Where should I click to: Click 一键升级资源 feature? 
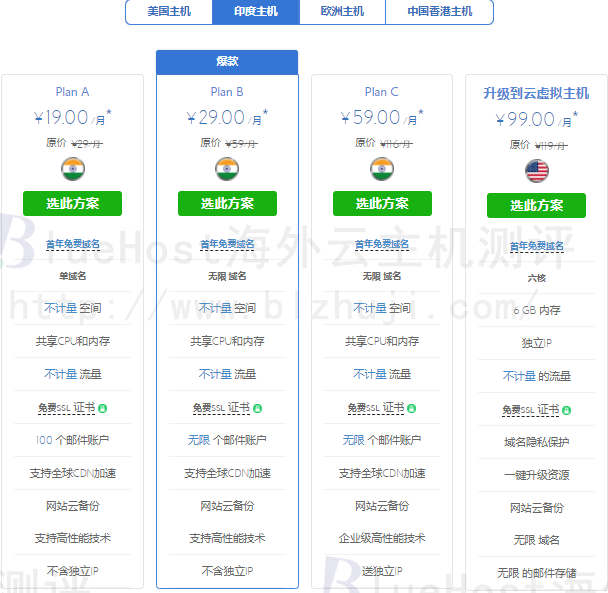536,475
